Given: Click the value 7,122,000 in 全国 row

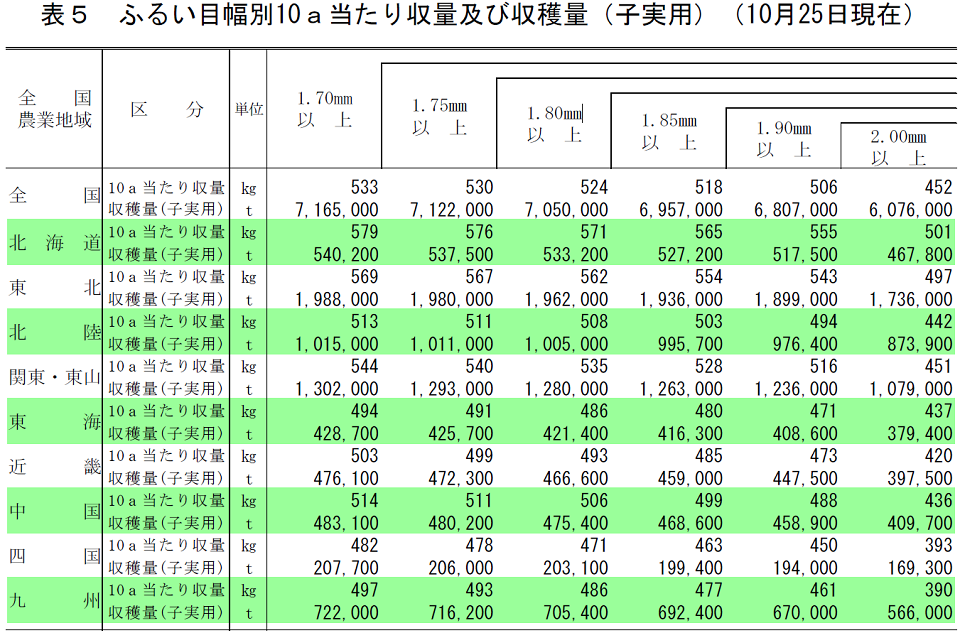Looking at the screenshot, I should (x=452, y=210).
